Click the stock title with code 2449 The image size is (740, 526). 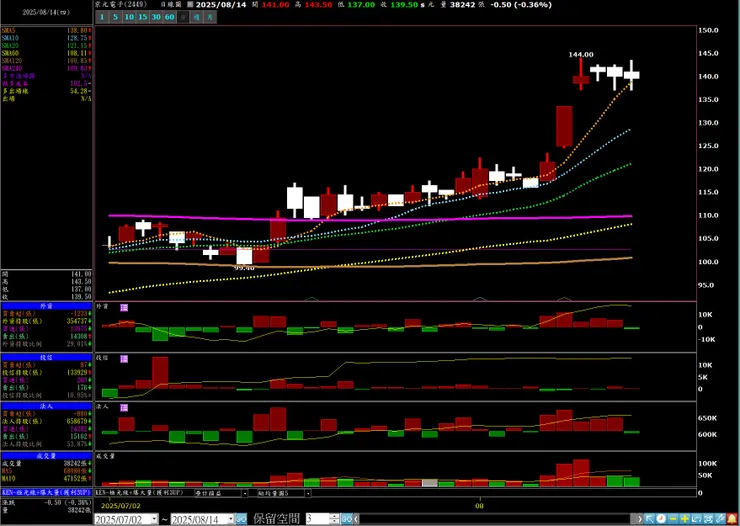tap(121, 5)
